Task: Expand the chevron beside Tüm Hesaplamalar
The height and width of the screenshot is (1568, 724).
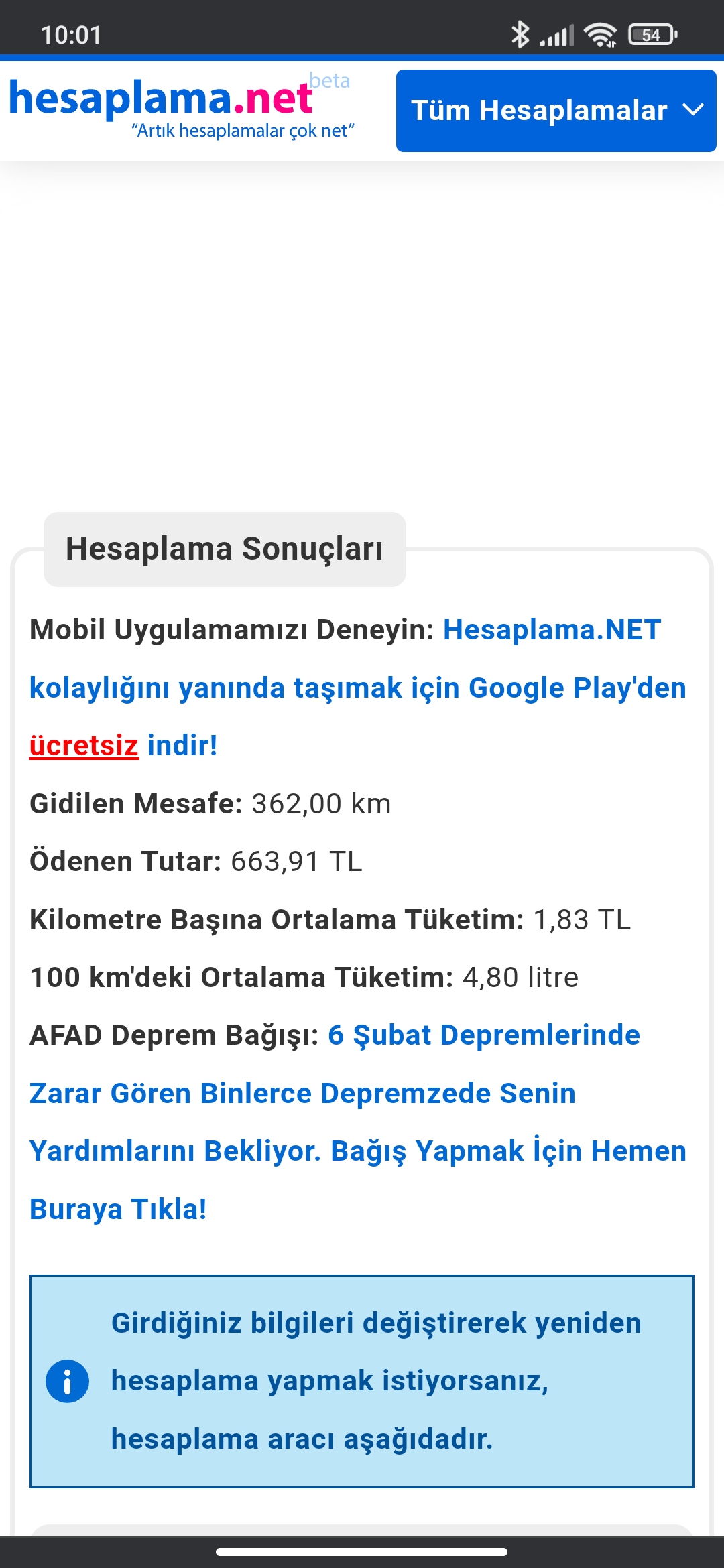Action: [693, 110]
